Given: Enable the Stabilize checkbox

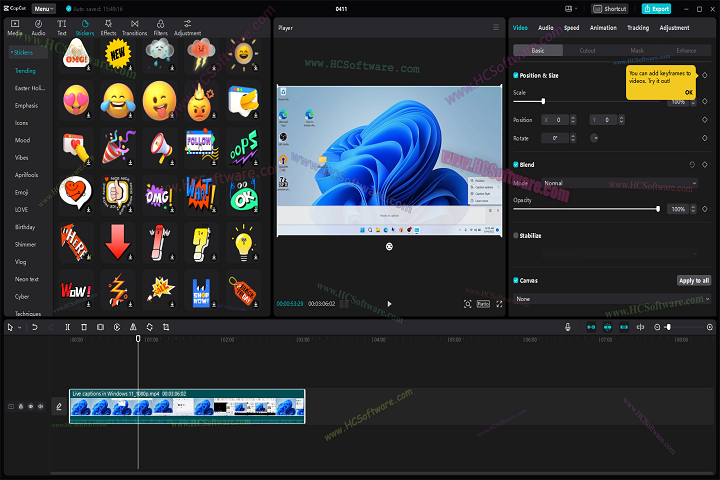Looking at the screenshot, I should coord(516,236).
